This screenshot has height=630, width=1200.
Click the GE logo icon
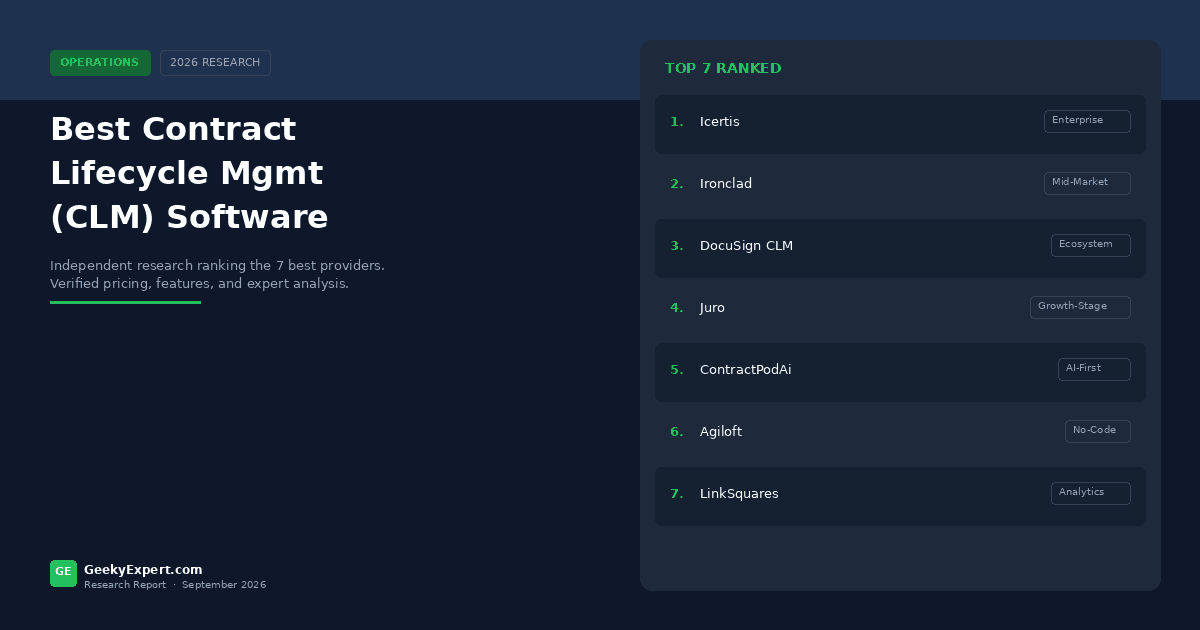63,573
